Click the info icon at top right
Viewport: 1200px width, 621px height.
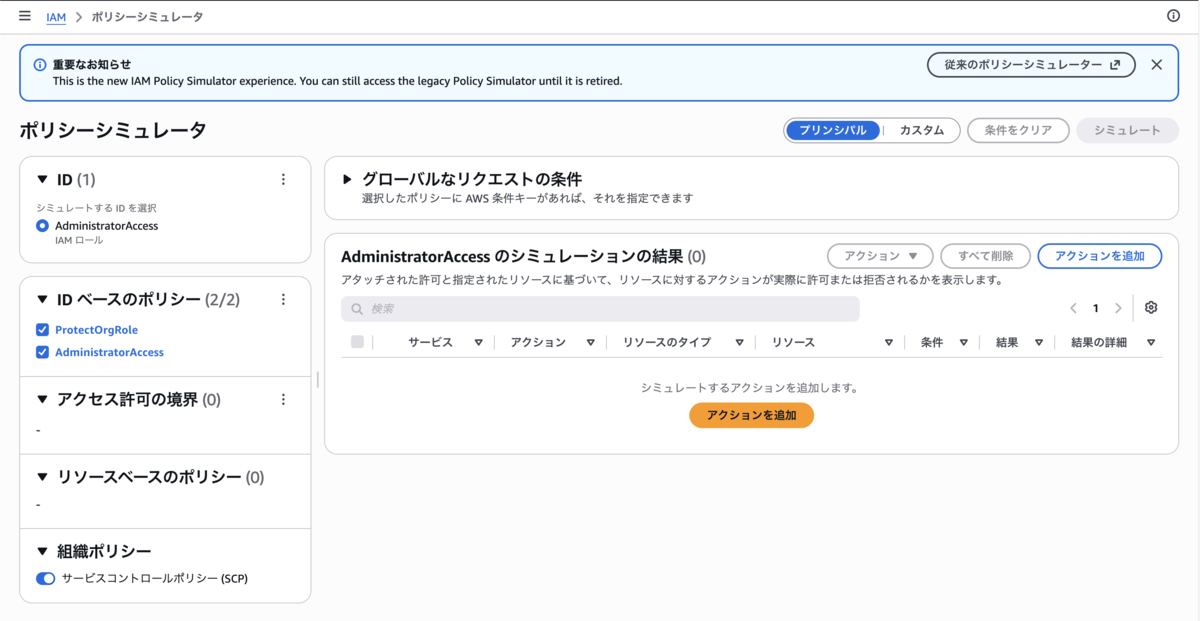1174,16
